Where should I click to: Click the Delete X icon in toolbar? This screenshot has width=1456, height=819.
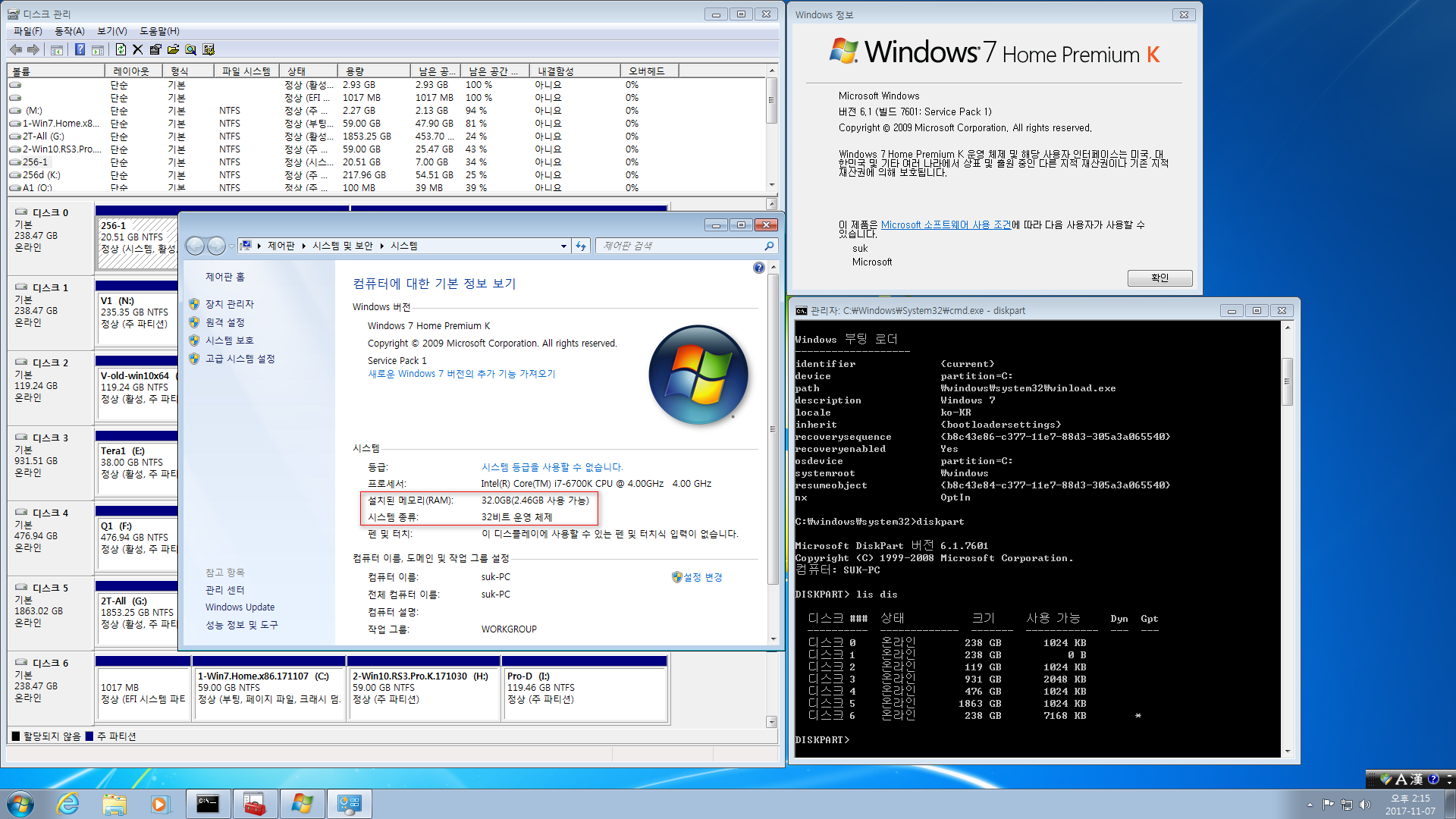[x=137, y=49]
